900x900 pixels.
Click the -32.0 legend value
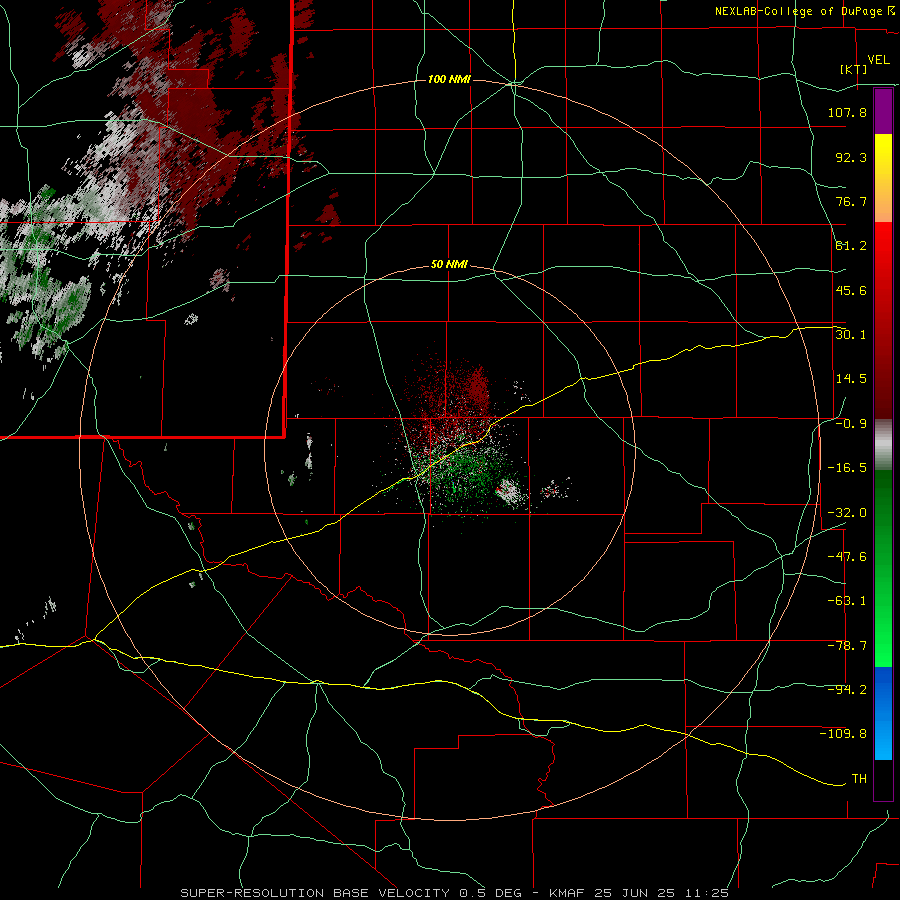(847, 513)
